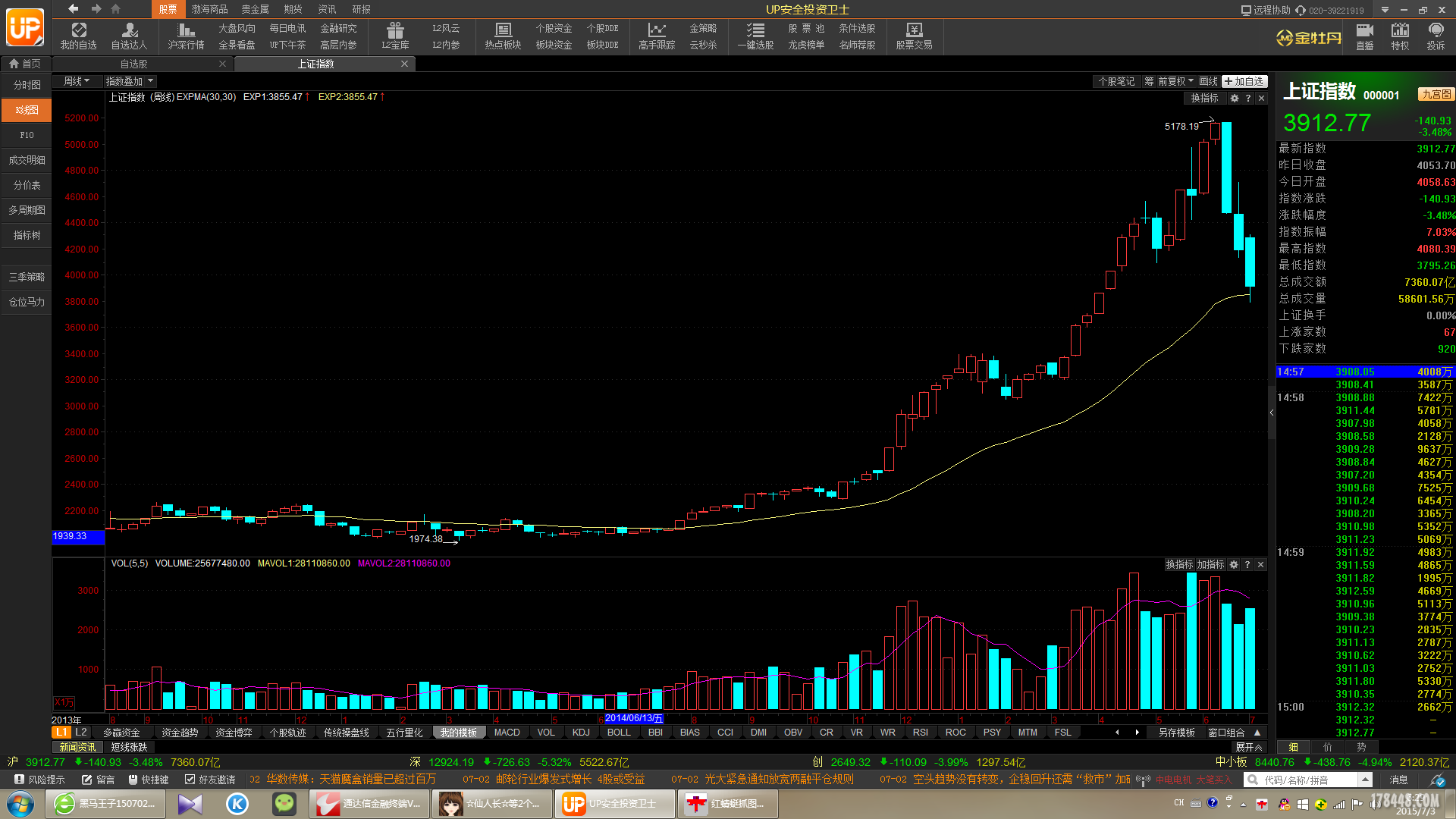1456x819 pixels.
Task: Open the WeChat taskbar icon
Action: (284, 804)
